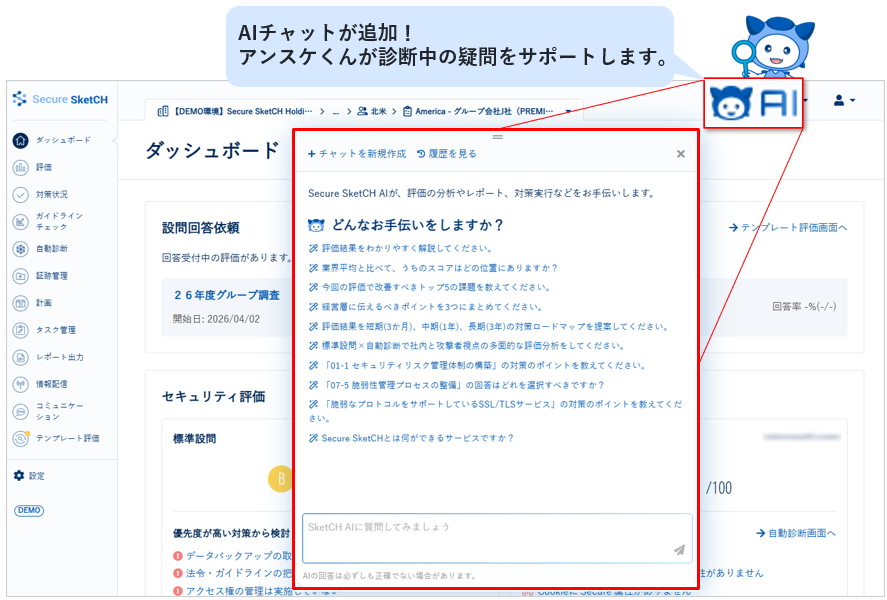Click チャットを新規作成 to start new chat

coord(357,154)
